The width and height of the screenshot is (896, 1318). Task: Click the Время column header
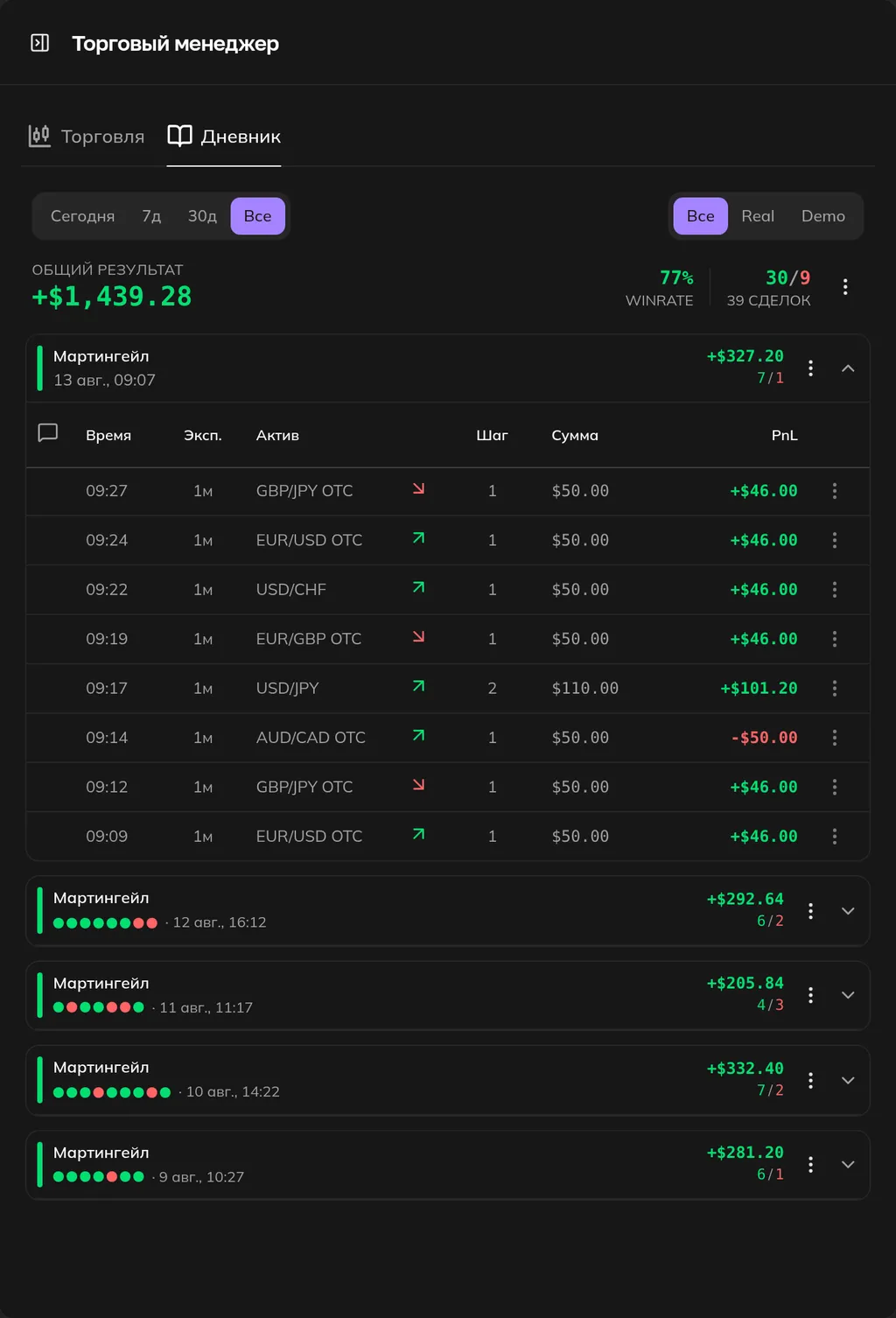[108, 435]
